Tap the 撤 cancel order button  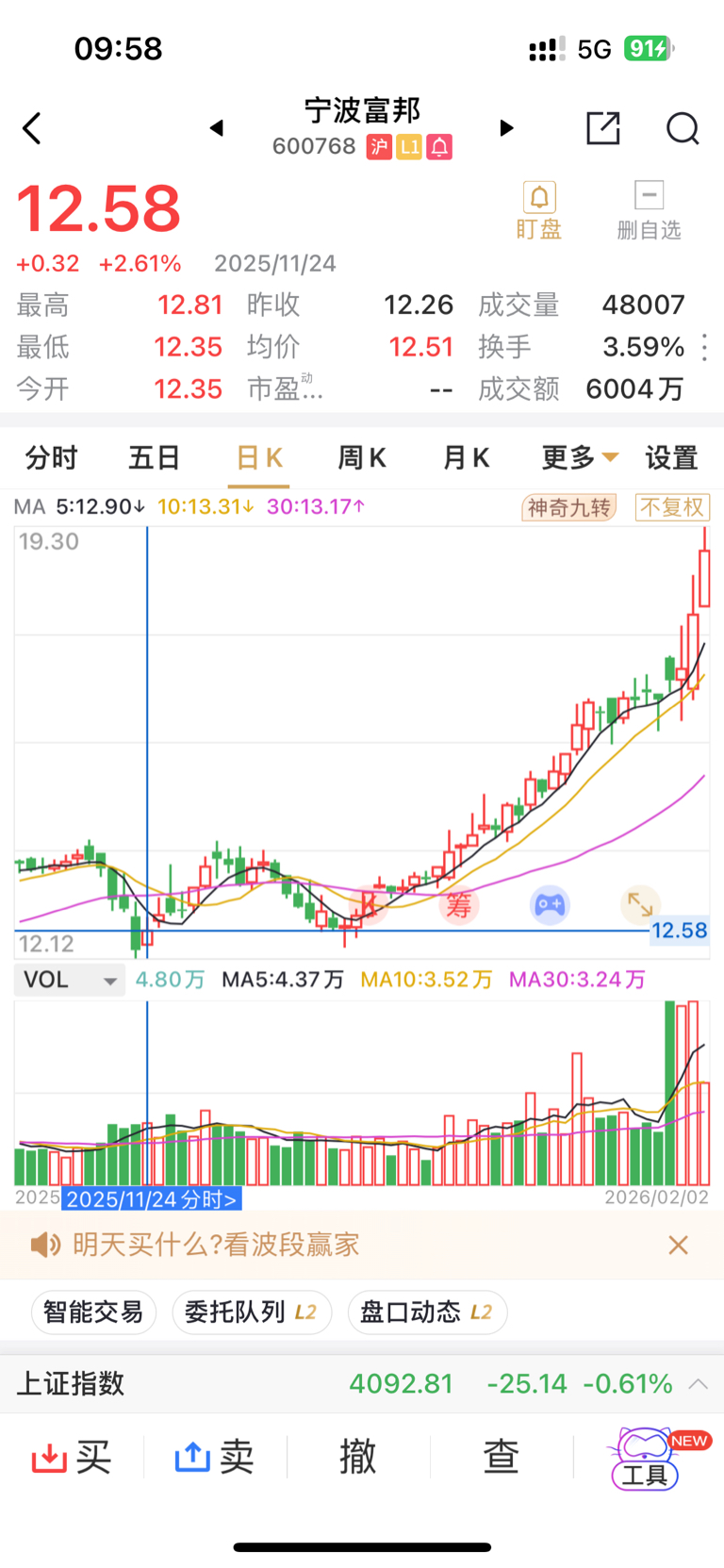[358, 1458]
